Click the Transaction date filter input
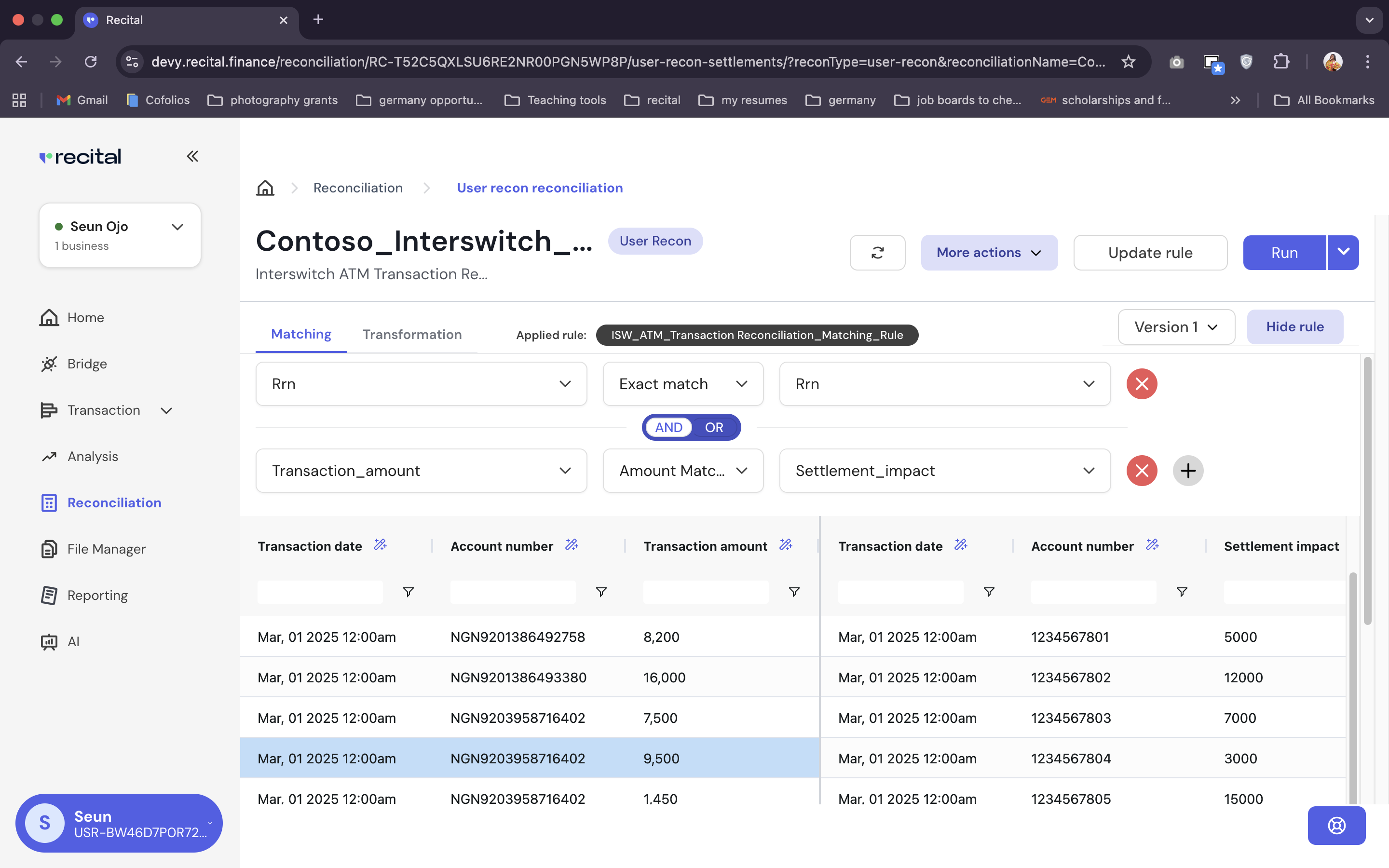The height and width of the screenshot is (868, 1389). (x=320, y=592)
